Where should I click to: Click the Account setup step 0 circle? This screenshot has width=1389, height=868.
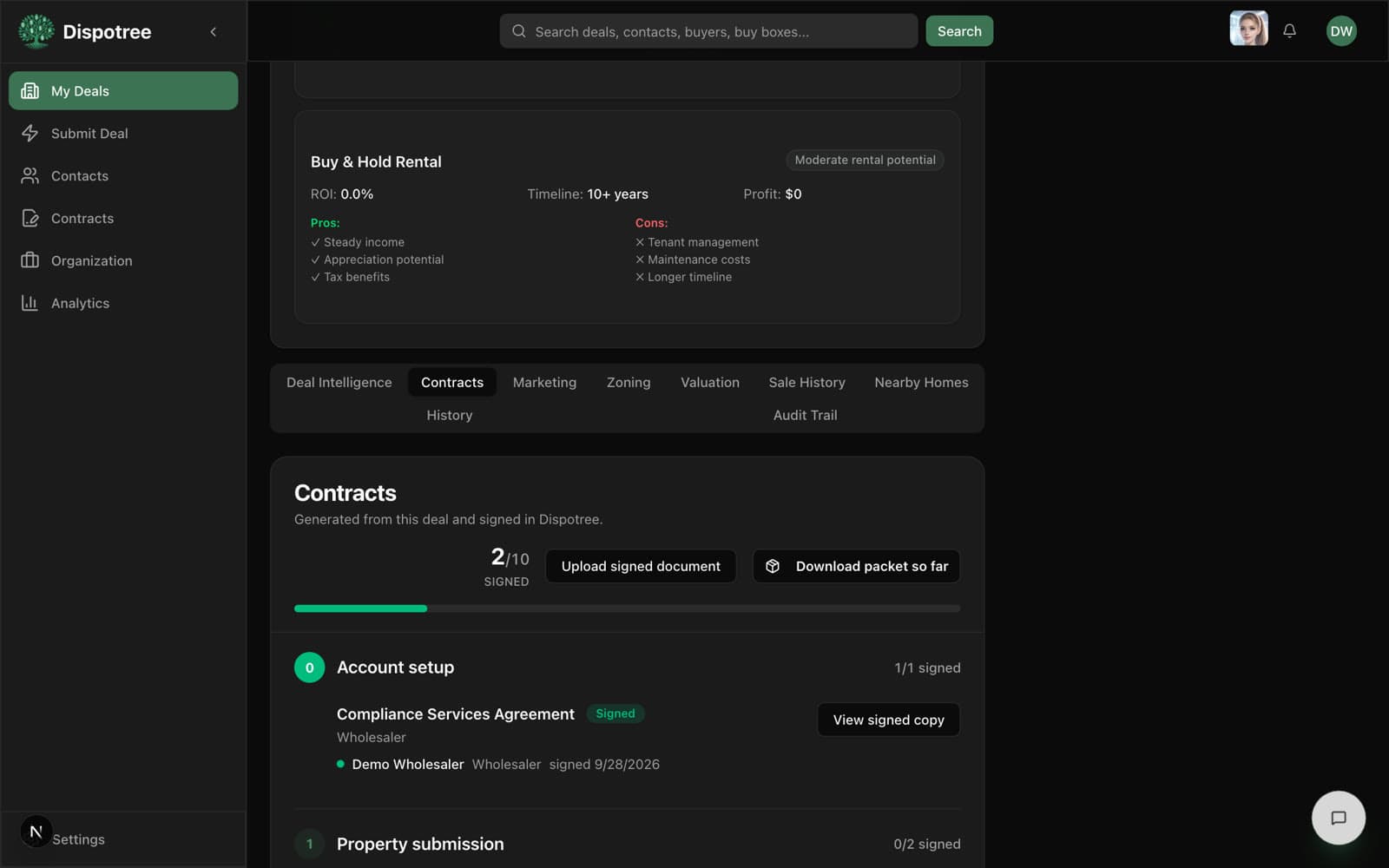[x=309, y=667]
